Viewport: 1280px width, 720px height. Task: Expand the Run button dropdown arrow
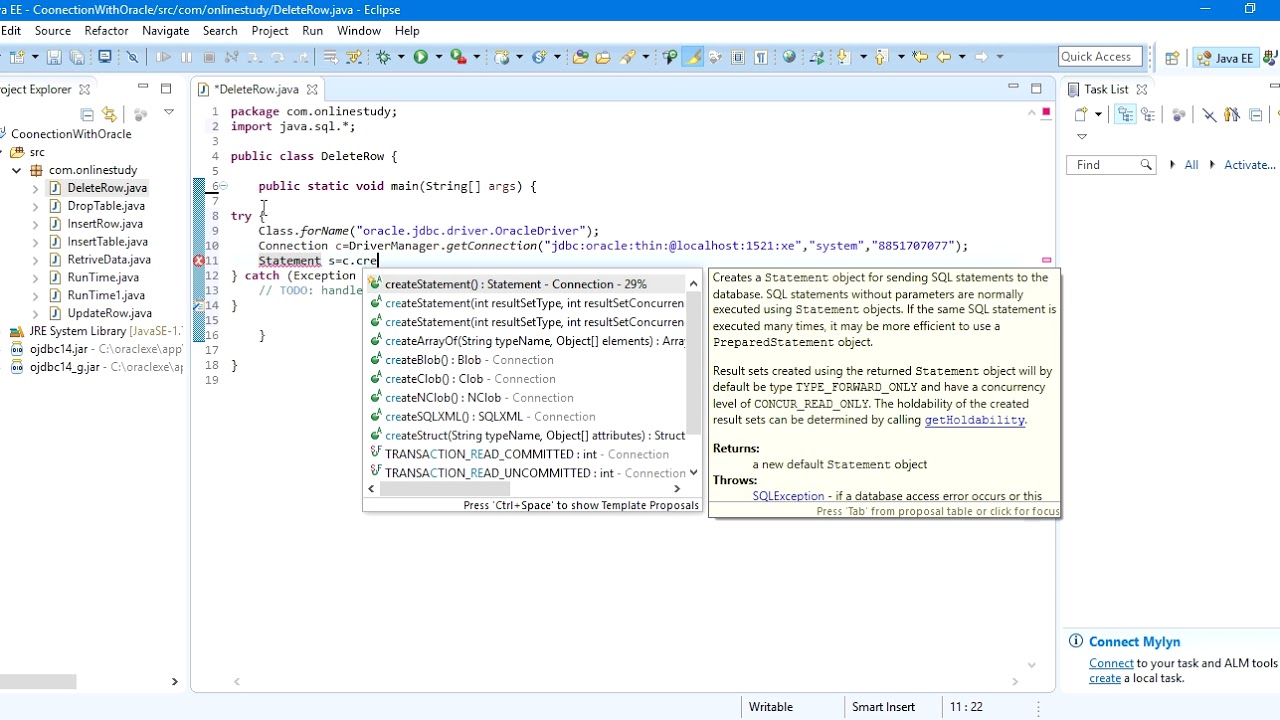coord(437,57)
